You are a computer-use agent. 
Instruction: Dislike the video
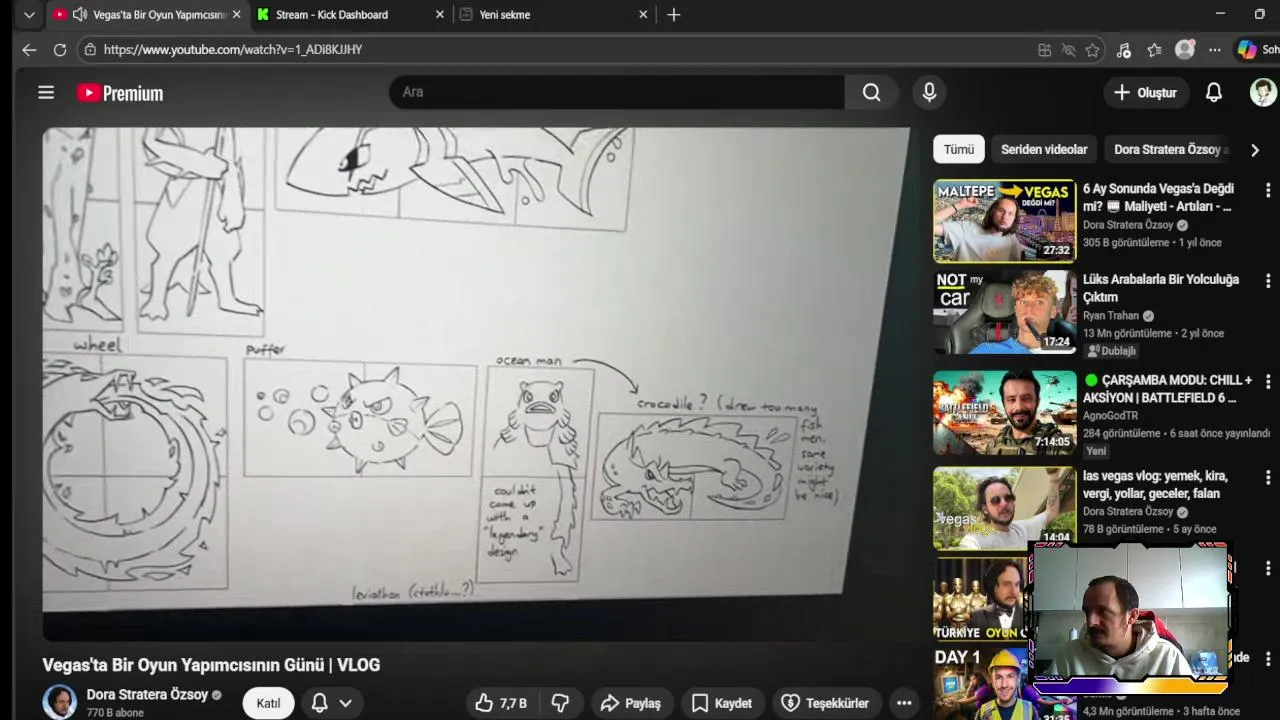point(560,703)
